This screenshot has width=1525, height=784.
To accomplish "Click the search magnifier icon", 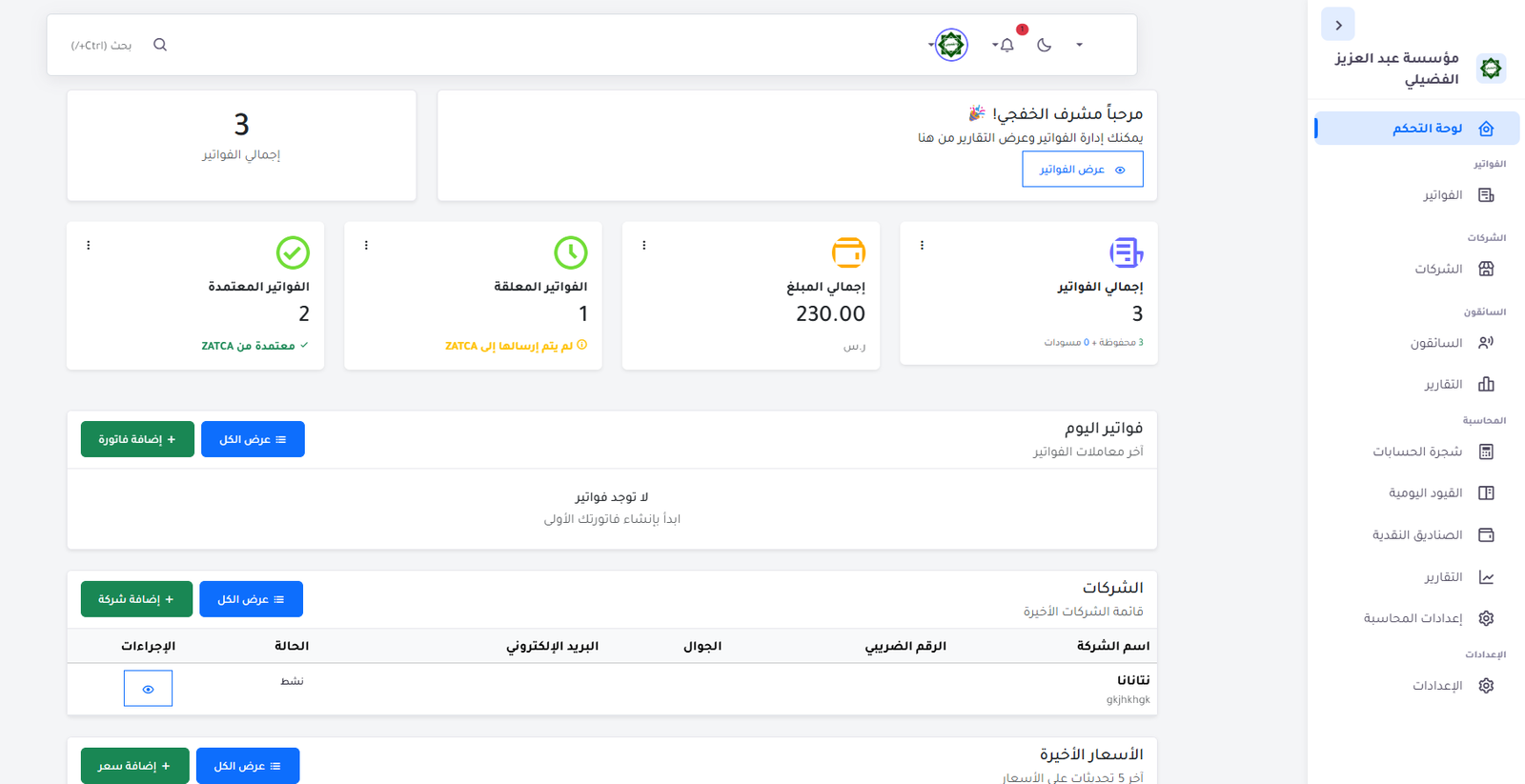I will click(160, 45).
